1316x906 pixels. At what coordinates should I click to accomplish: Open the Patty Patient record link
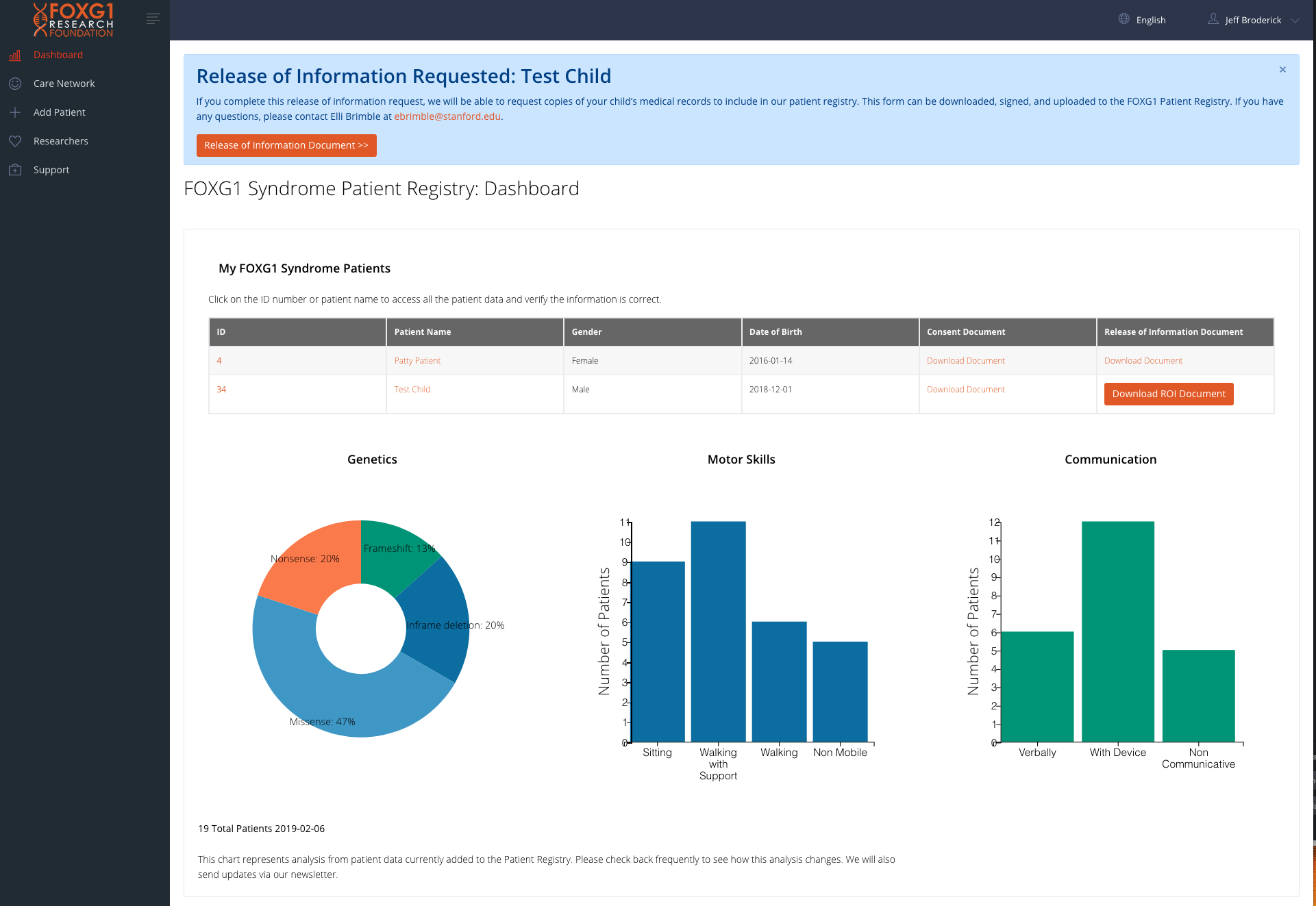tap(417, 361)
